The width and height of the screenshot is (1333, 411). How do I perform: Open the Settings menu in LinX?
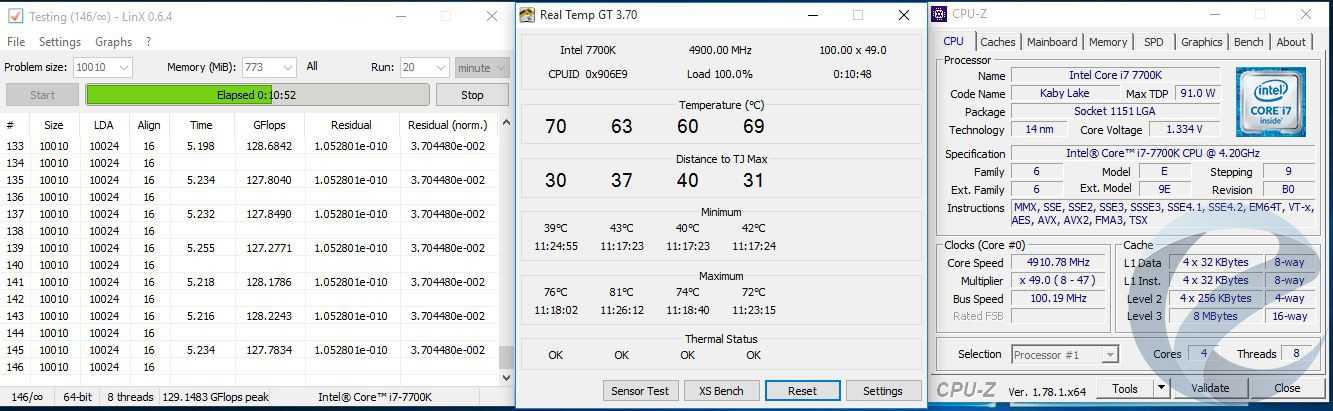click(60, 42)
